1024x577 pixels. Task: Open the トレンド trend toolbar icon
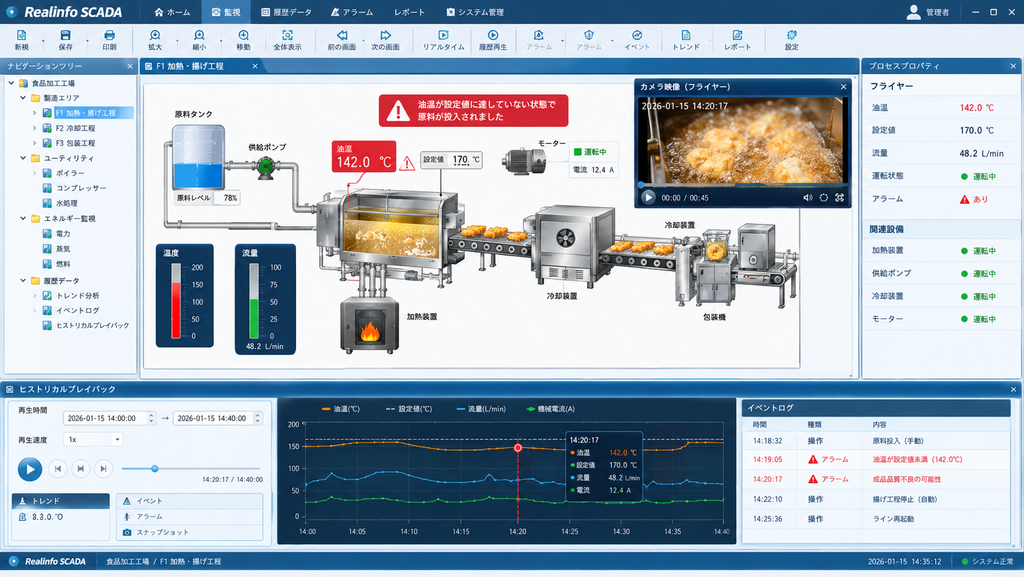click(x=686, y=40)
